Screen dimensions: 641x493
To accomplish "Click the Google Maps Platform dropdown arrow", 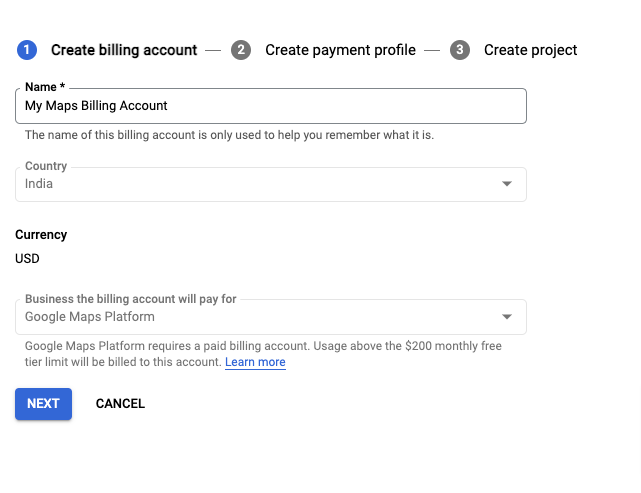I will click(x=507, y=317).
